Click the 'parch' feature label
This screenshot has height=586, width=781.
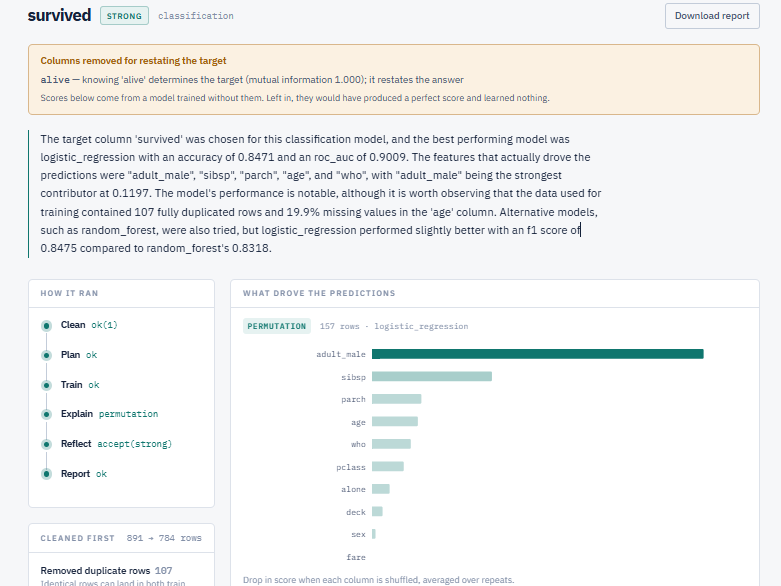(353, 399)
